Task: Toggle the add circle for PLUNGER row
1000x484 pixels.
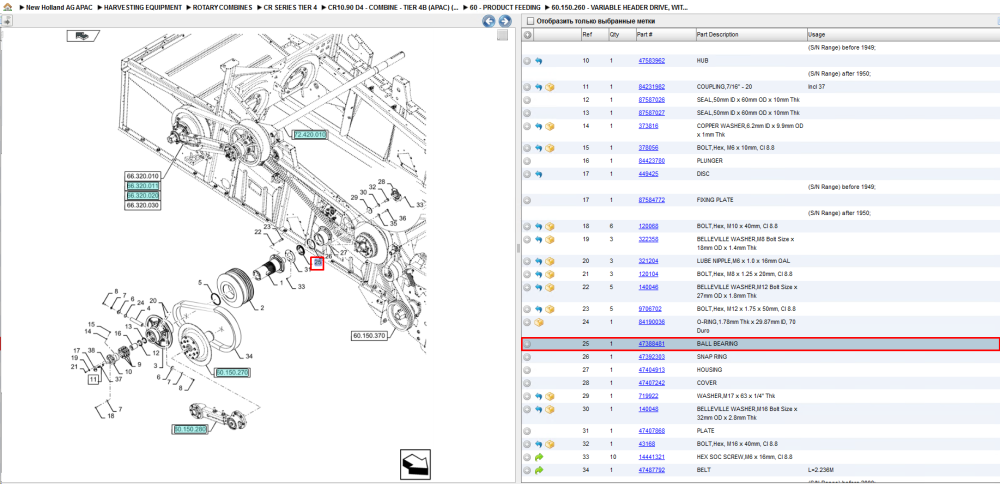Action: 527,161
